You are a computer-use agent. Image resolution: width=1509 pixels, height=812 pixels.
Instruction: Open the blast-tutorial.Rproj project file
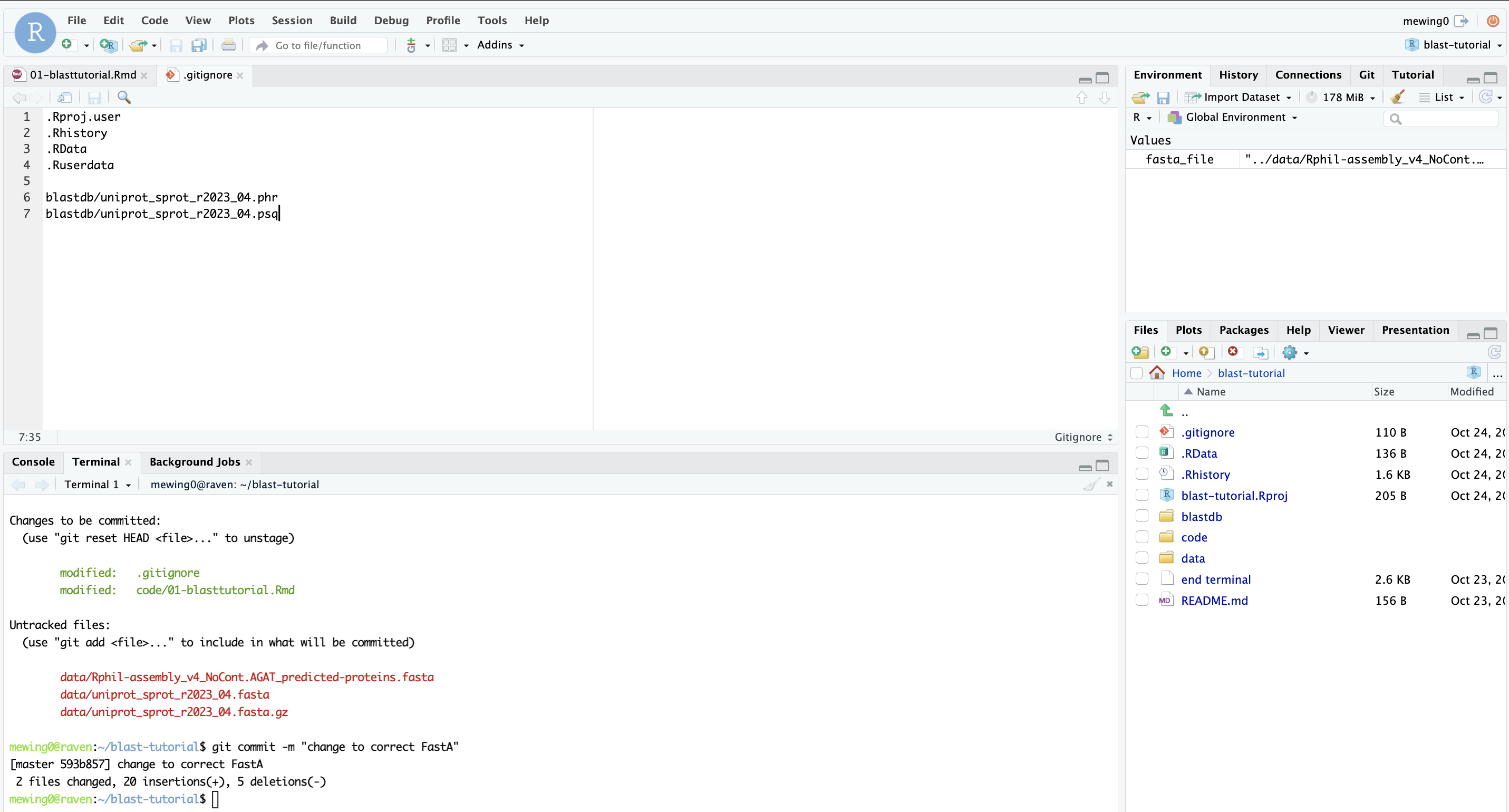pyautogui.click(x=1234, y=495)
